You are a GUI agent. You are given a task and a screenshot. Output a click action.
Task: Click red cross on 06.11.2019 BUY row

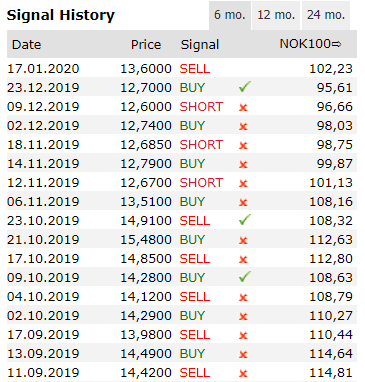point(243,202)
